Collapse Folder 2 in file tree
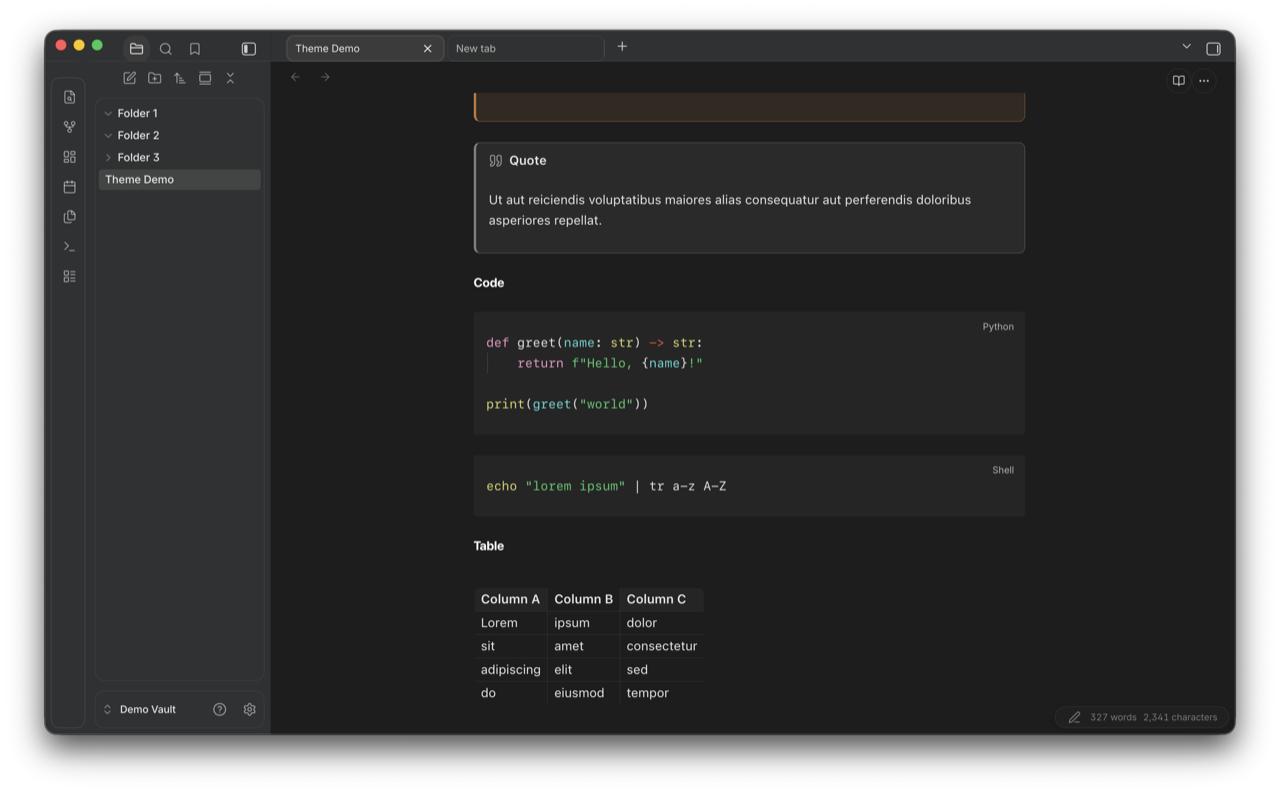The width and height of the screenshot is (1280, 793). [108, 135]
